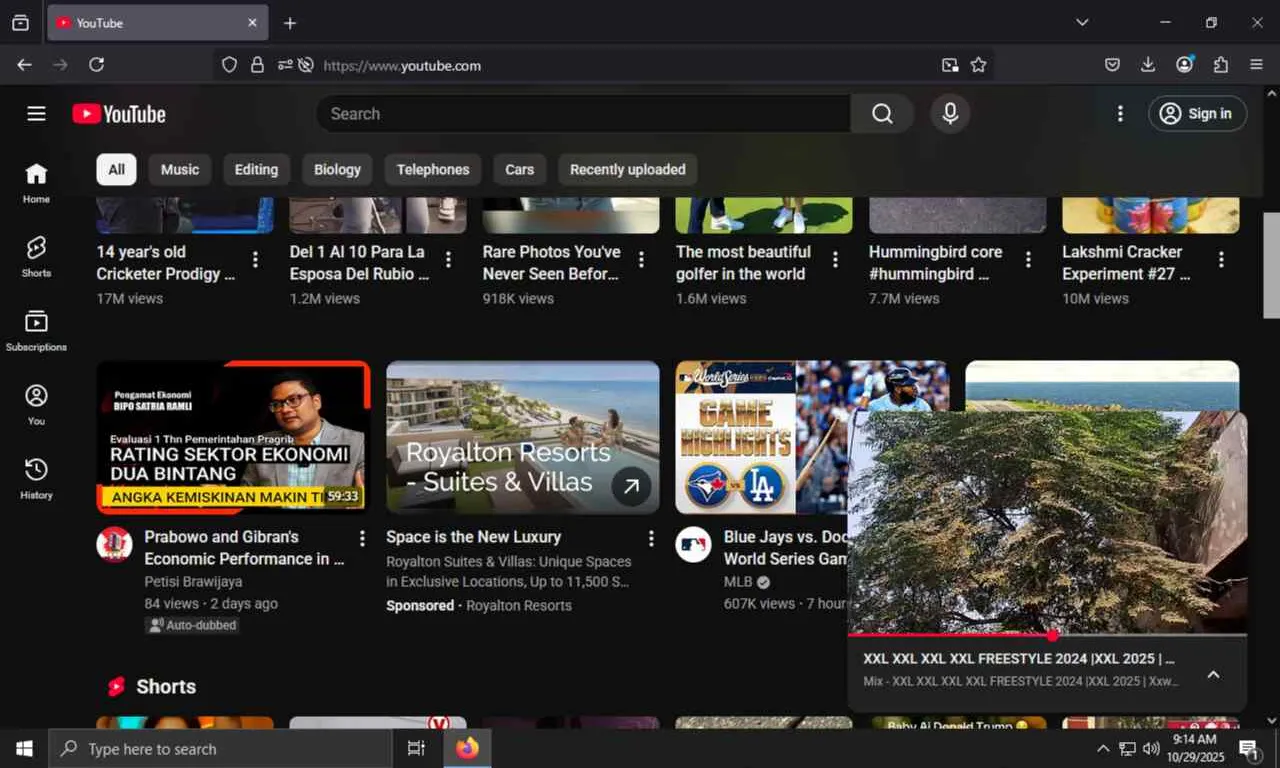The image size is (1280, 768).
Task: Select the Music filter chip
Action: [180, 169]
